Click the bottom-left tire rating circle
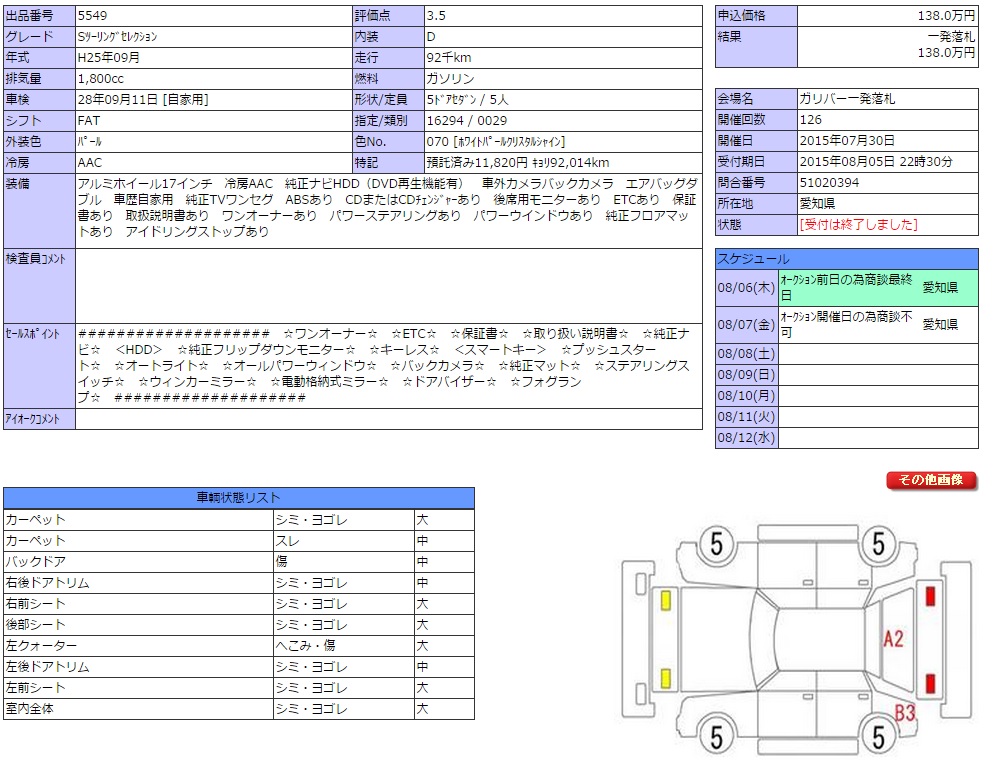1002x776 pixels. [x=716, y=738]
